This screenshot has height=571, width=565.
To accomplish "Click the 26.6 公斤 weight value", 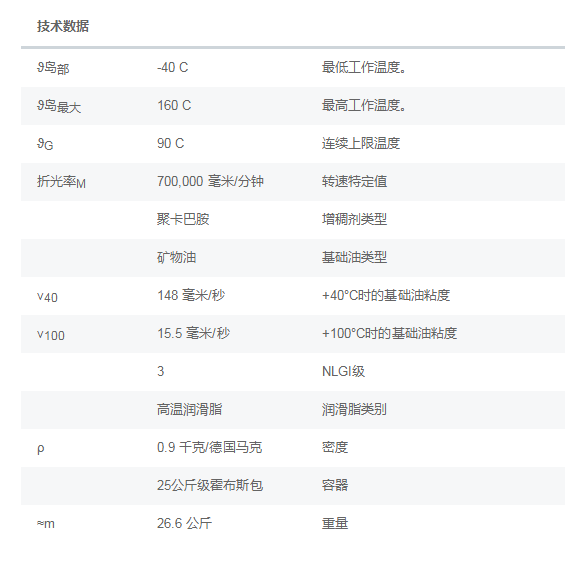I will pos(185,523).
